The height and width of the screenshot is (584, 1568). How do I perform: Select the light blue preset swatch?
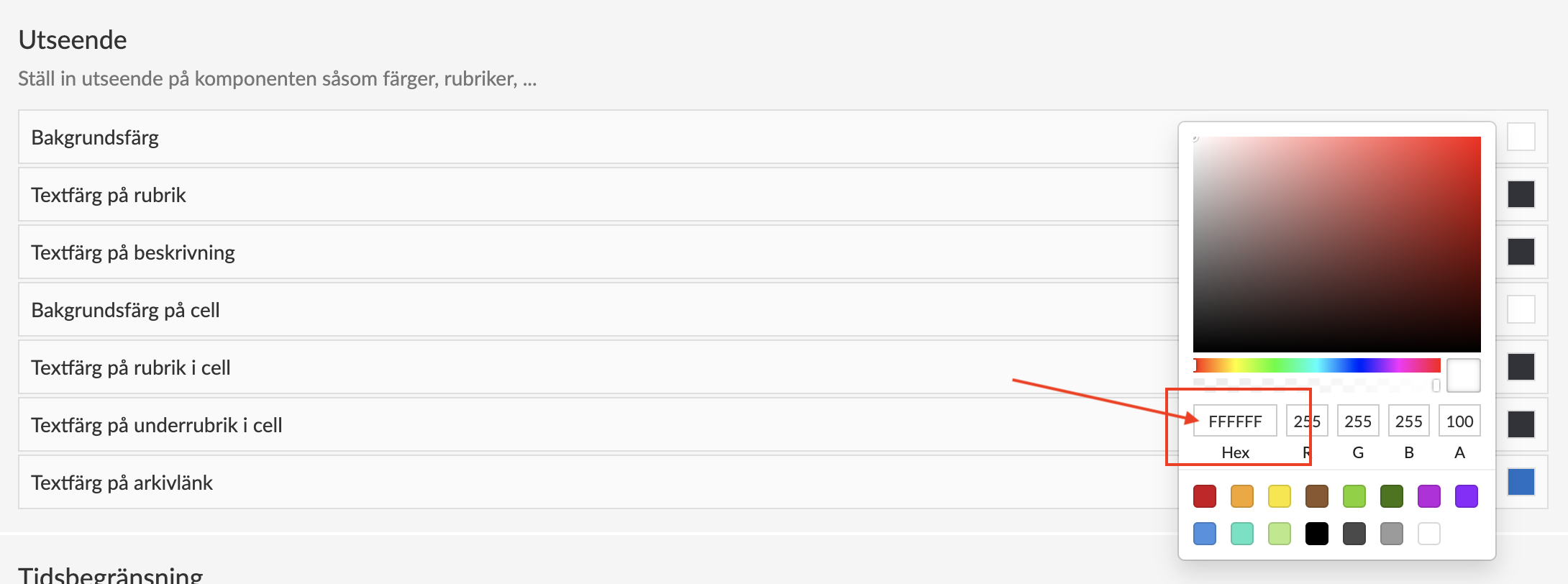click(1204, 534)
